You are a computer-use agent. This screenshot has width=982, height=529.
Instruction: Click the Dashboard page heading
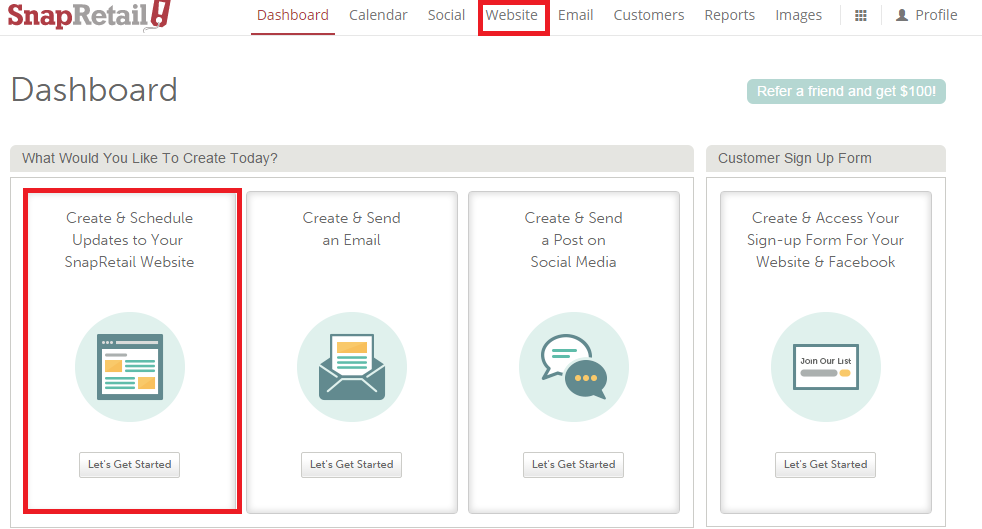tap(95, 90)
